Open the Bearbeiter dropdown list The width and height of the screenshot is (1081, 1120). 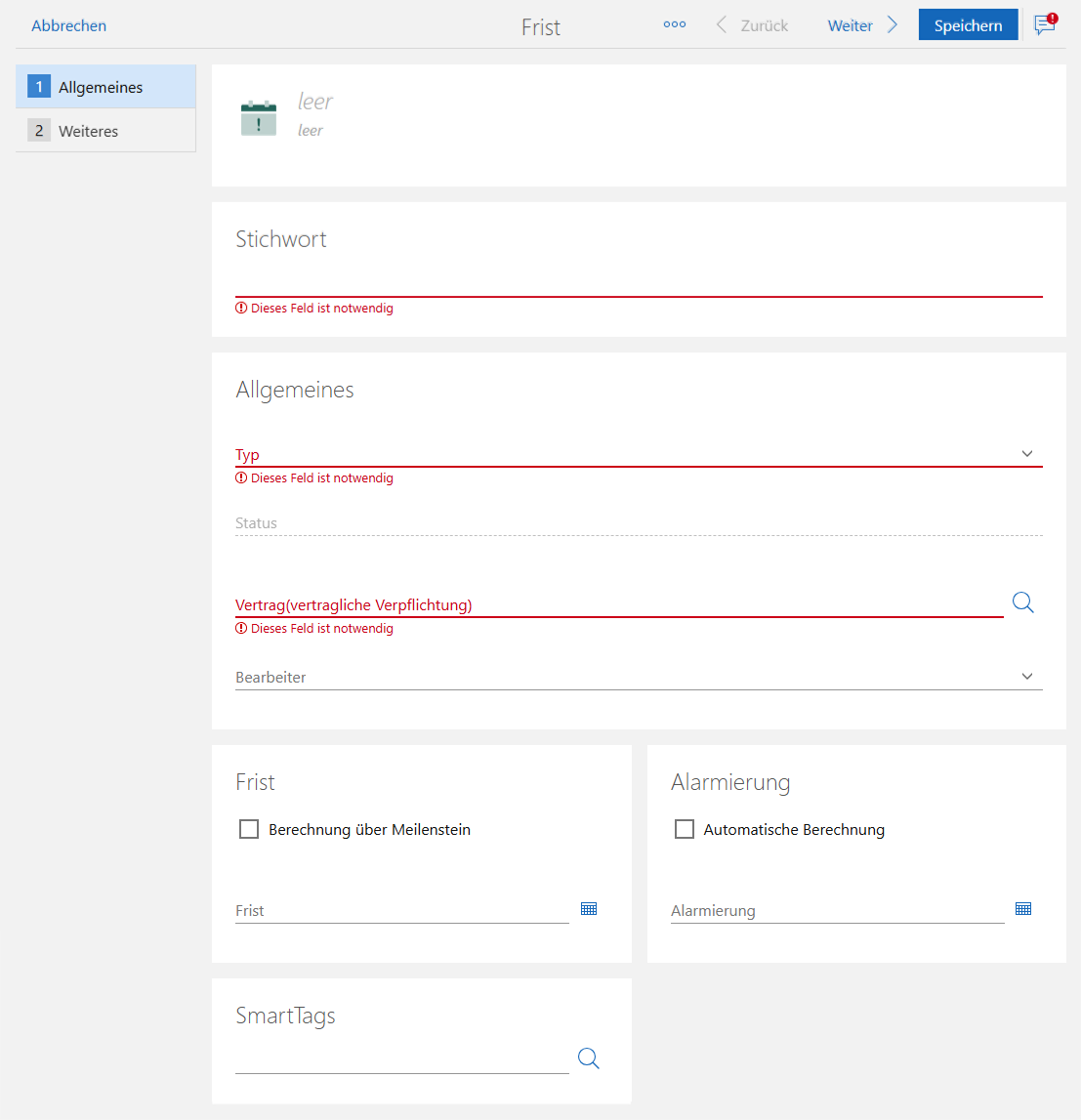coord(1026,677)
